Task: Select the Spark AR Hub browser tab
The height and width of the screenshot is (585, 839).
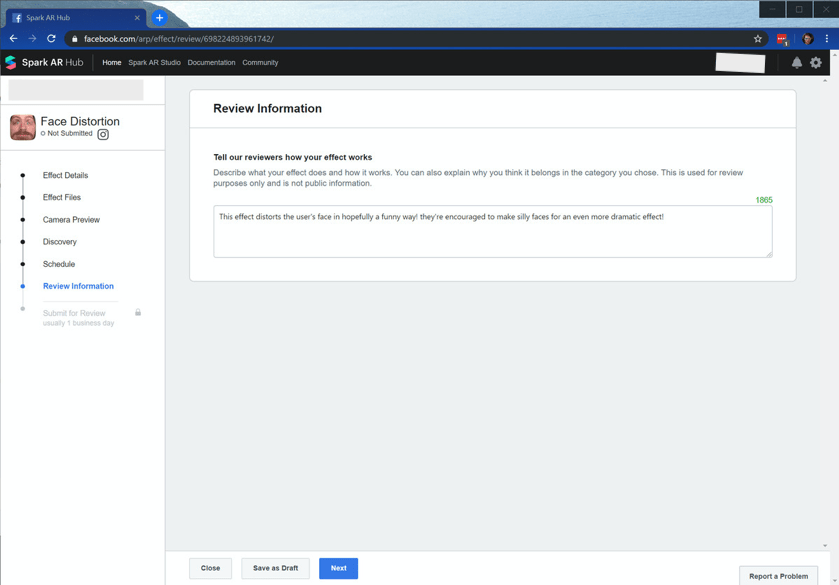Action: coord(75,18)
